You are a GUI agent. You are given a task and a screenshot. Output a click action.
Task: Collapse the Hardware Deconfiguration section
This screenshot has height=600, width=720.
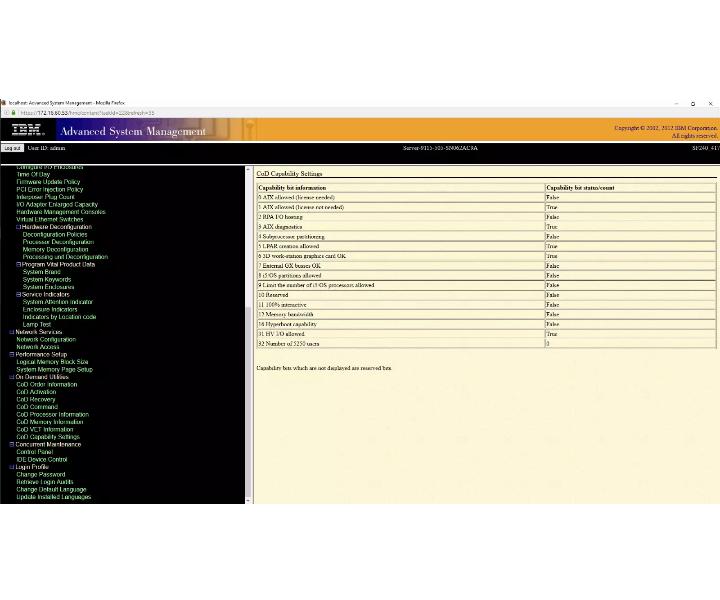point(19,227)
